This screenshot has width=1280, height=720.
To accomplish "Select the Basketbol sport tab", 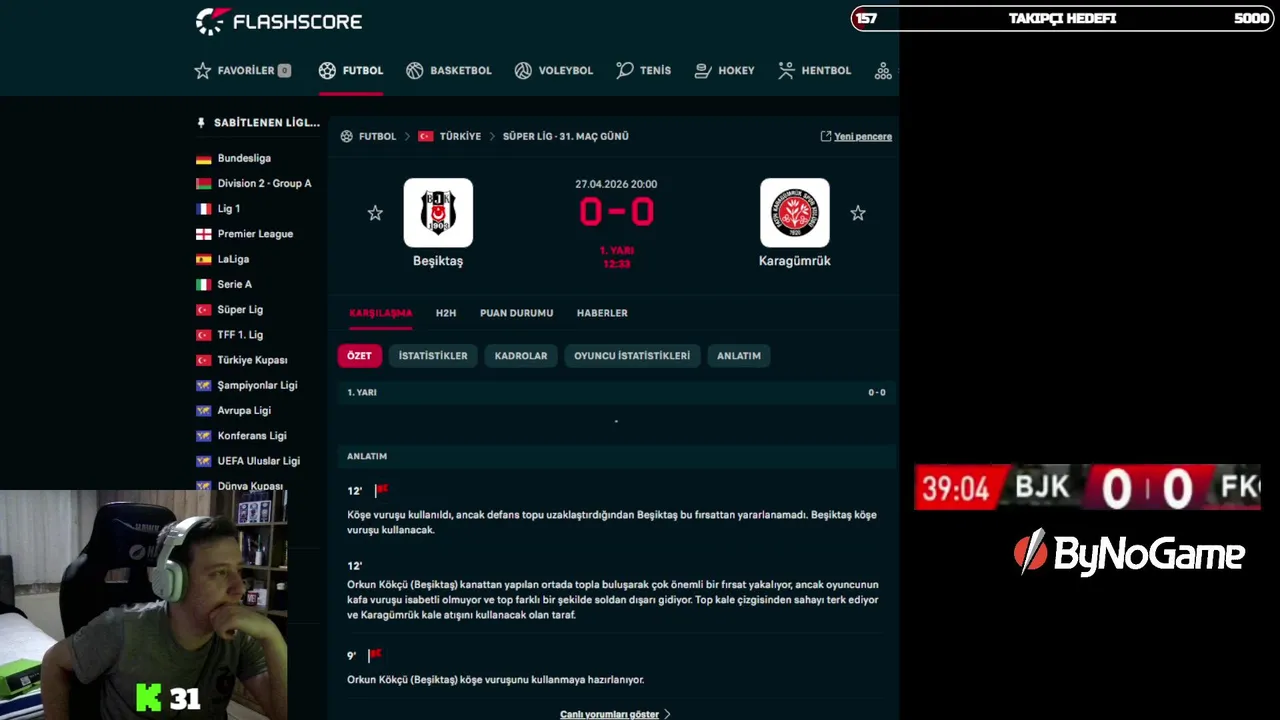I will pos(449,71).
